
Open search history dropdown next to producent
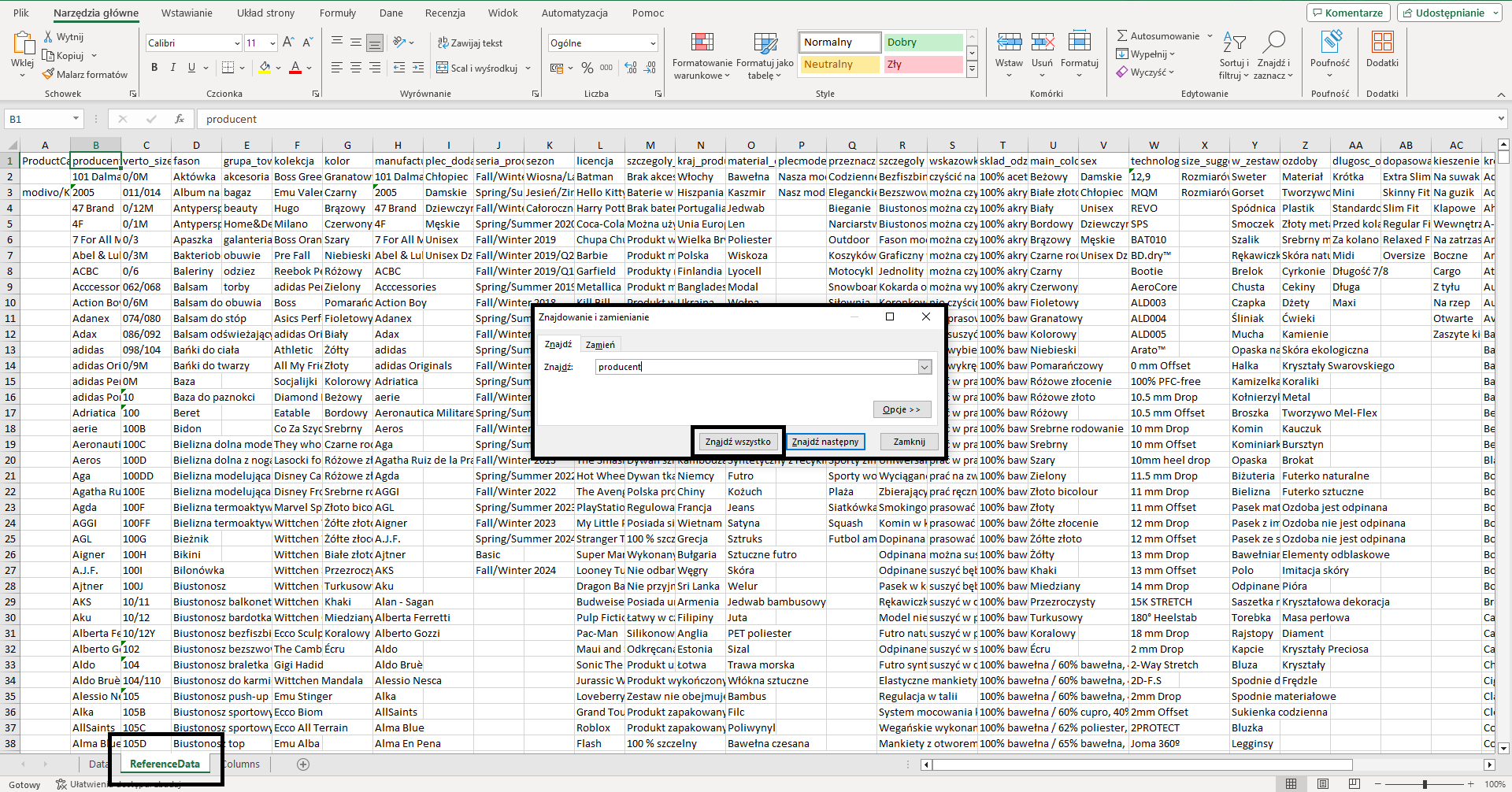[923, 366]
